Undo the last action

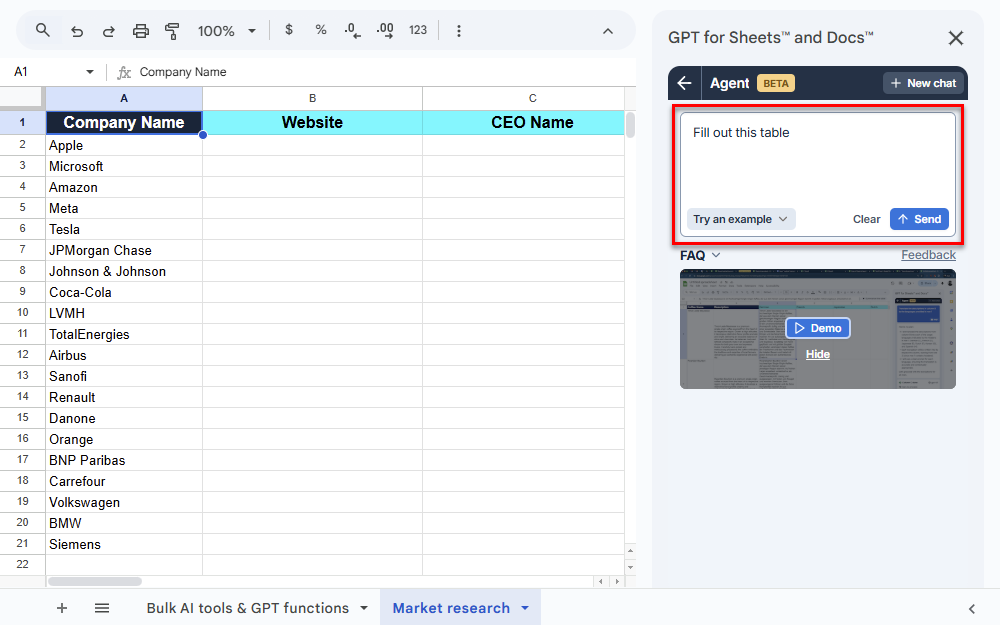click(x=77, y=30)
